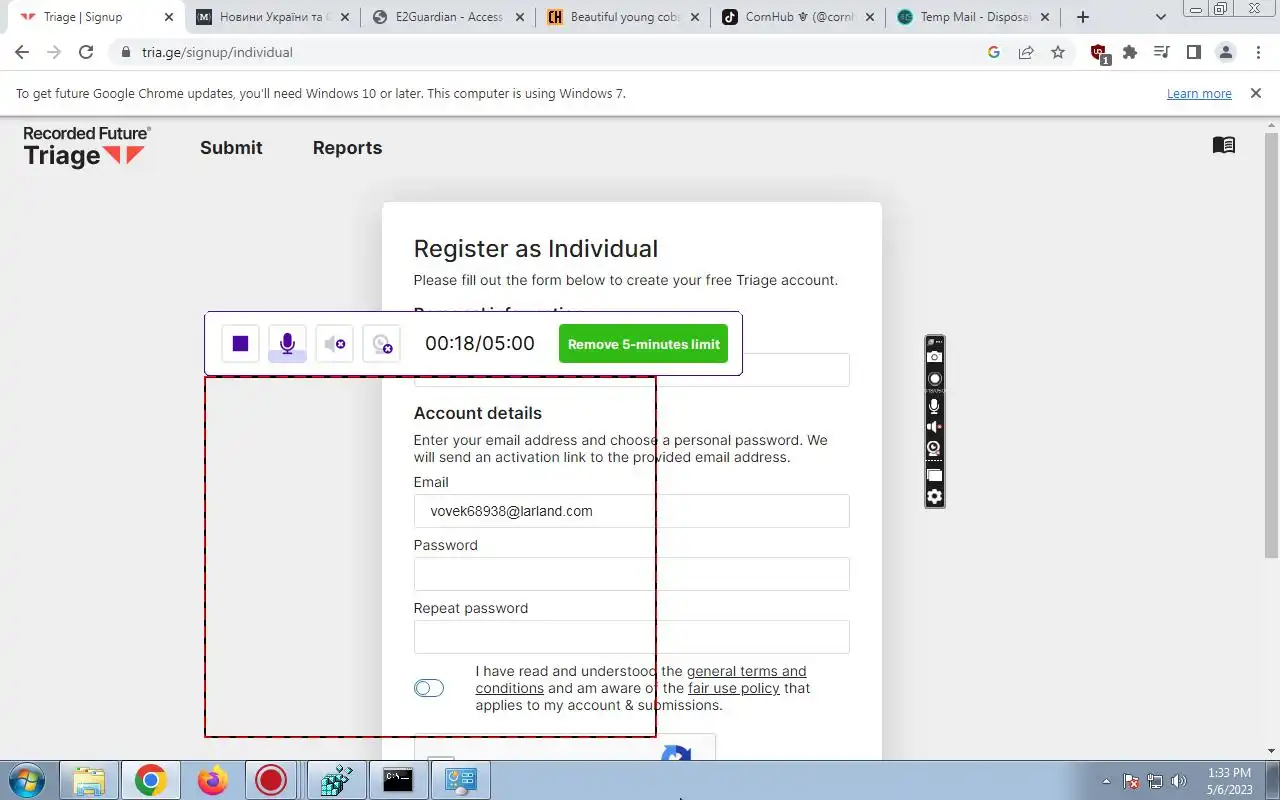
Task: Open the Submit page
Action: coord(231,147)
